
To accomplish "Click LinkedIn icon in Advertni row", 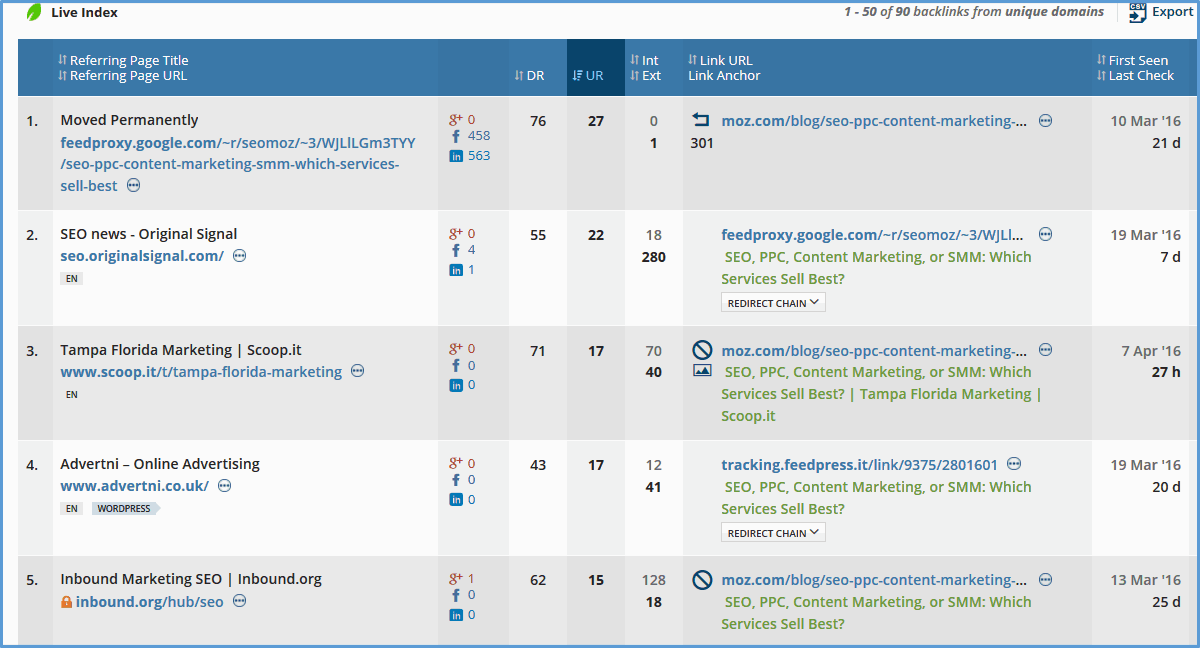I will point(456,500).
